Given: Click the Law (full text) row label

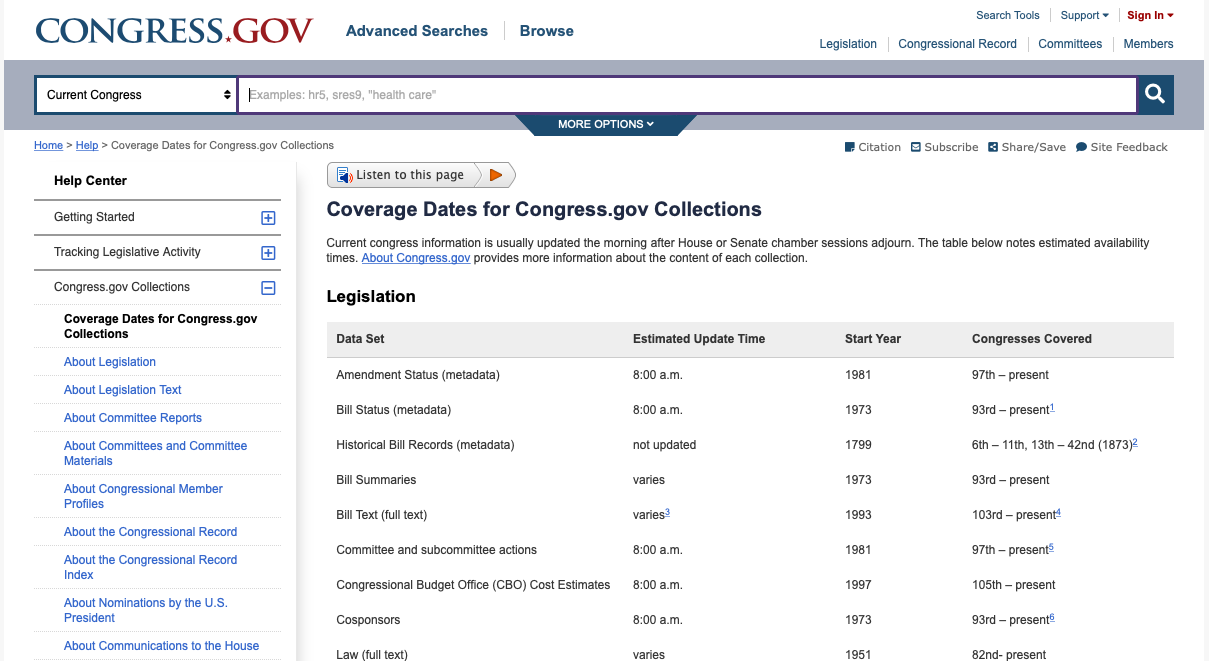Looking at the screenshot, I should tap(372, 655).
